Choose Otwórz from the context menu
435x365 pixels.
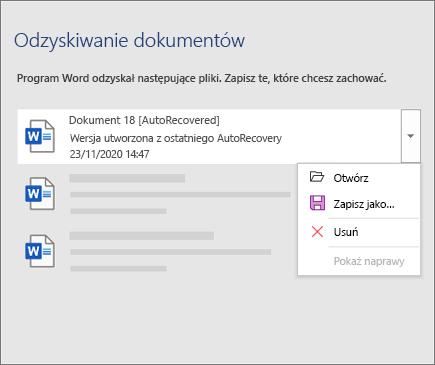point(359,178)
